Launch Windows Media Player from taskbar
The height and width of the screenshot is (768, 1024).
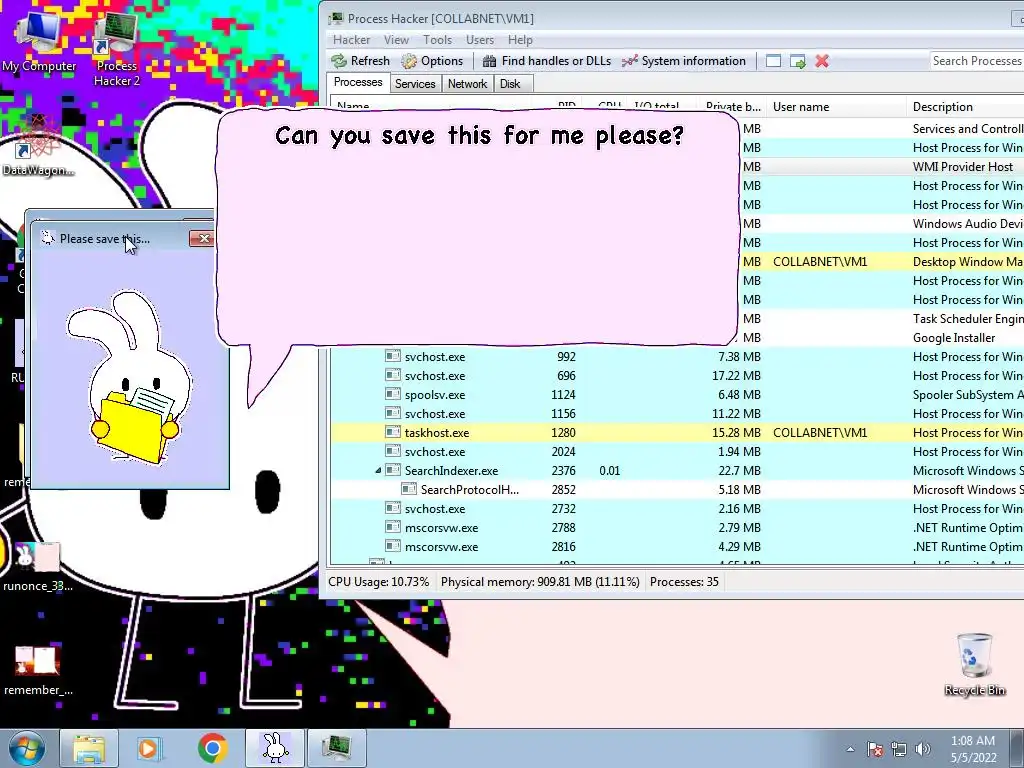pos(150,748)
